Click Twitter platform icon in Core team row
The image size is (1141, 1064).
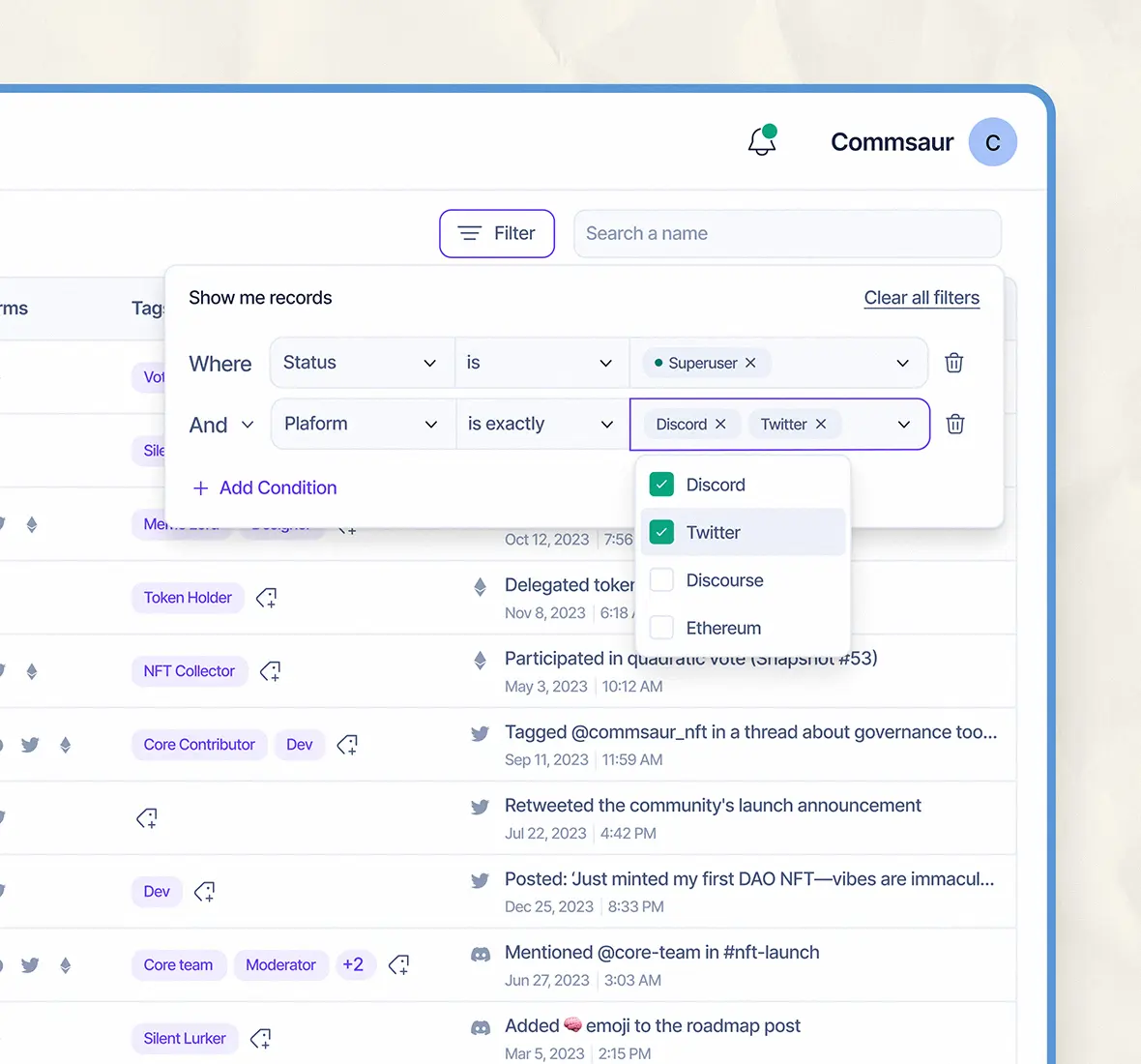[30, 965]
